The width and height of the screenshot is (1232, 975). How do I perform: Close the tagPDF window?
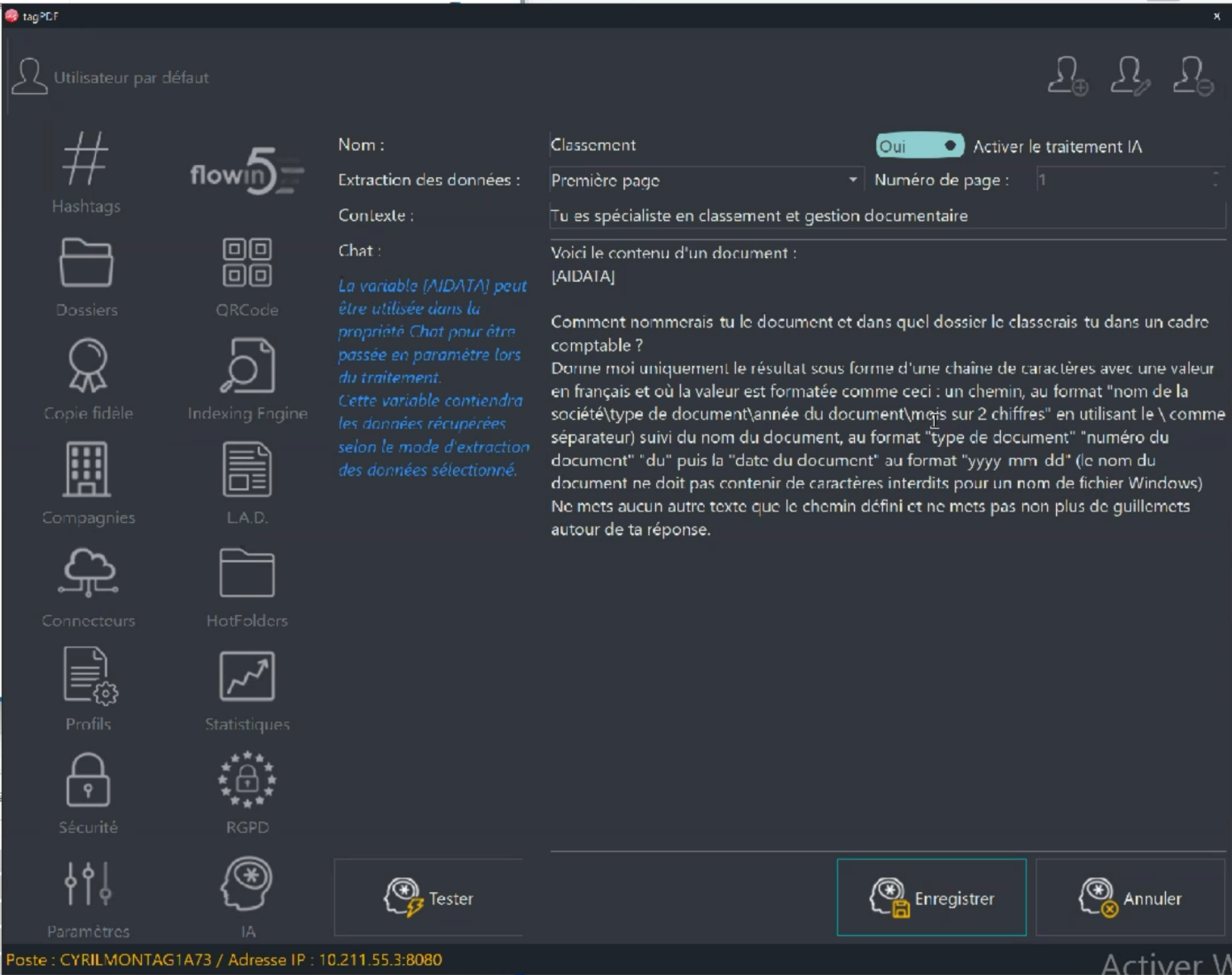(x=1216, y=16)
